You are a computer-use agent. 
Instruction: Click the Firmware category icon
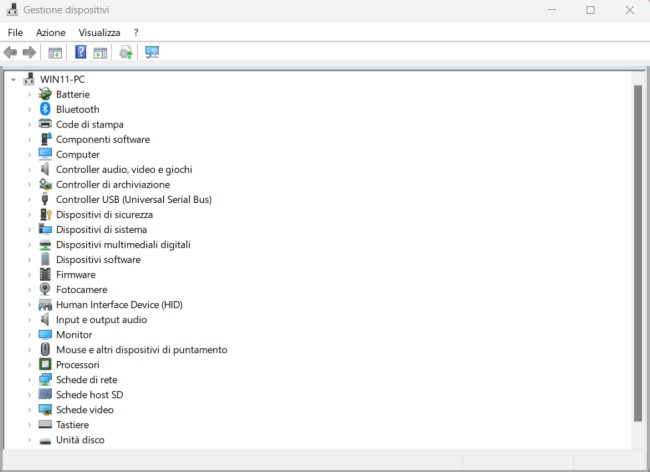coord(45,274)
